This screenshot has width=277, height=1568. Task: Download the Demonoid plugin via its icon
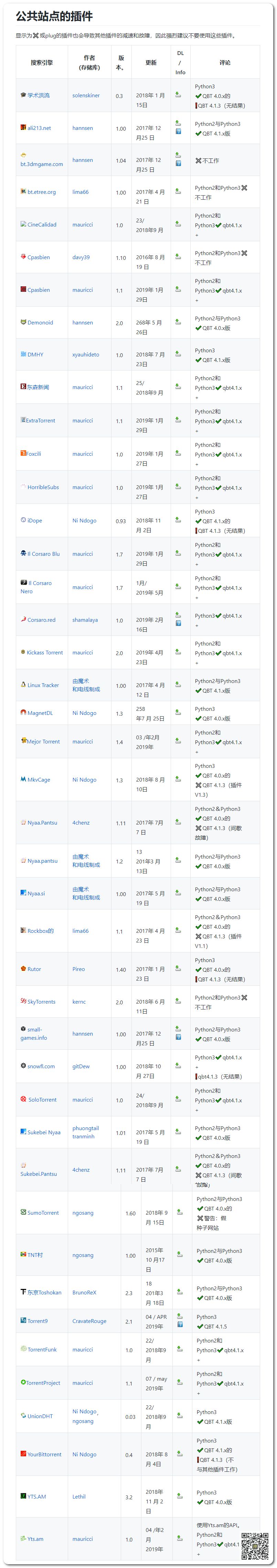point(178,322)
